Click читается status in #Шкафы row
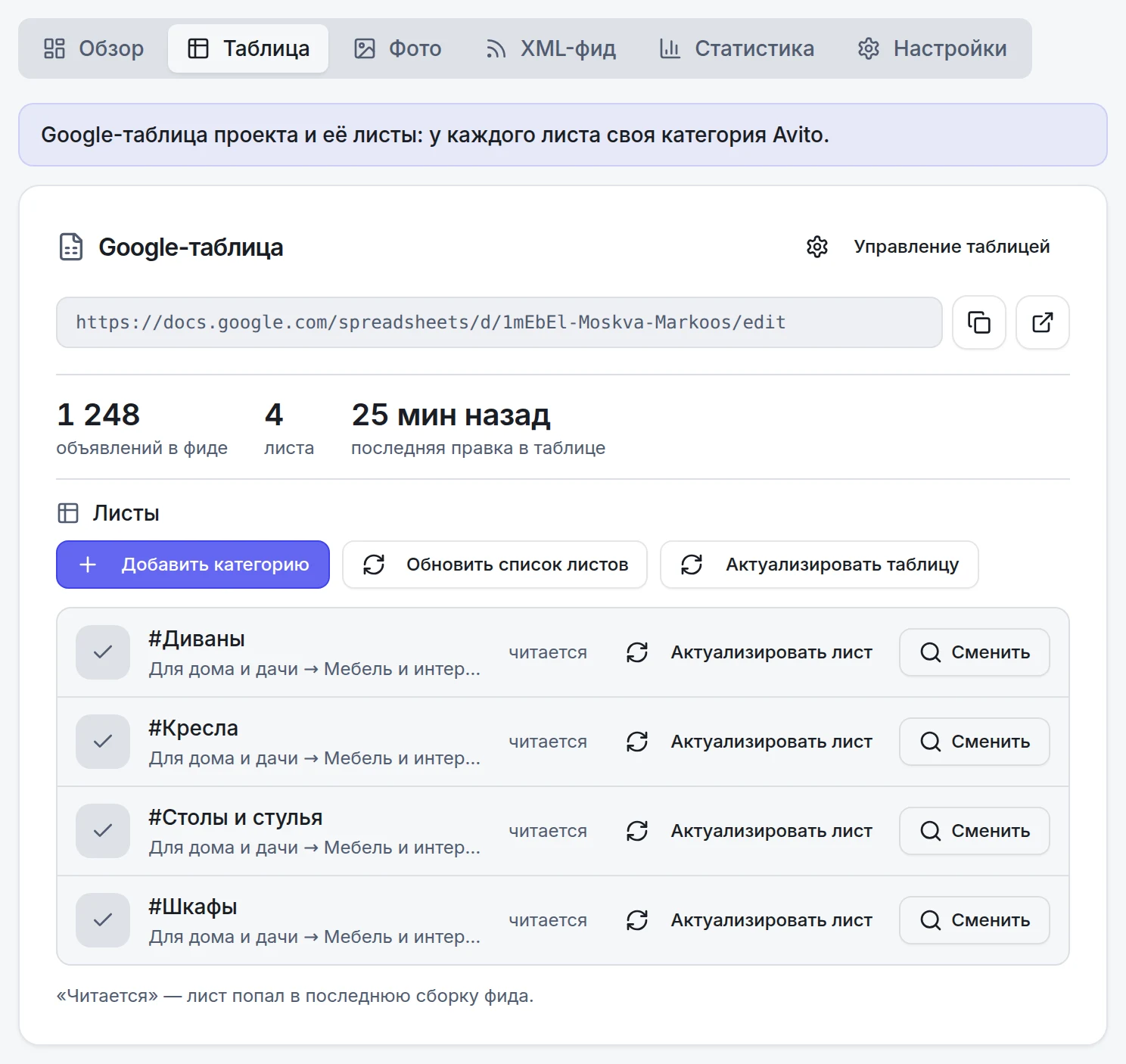 [x=548, y=920]
